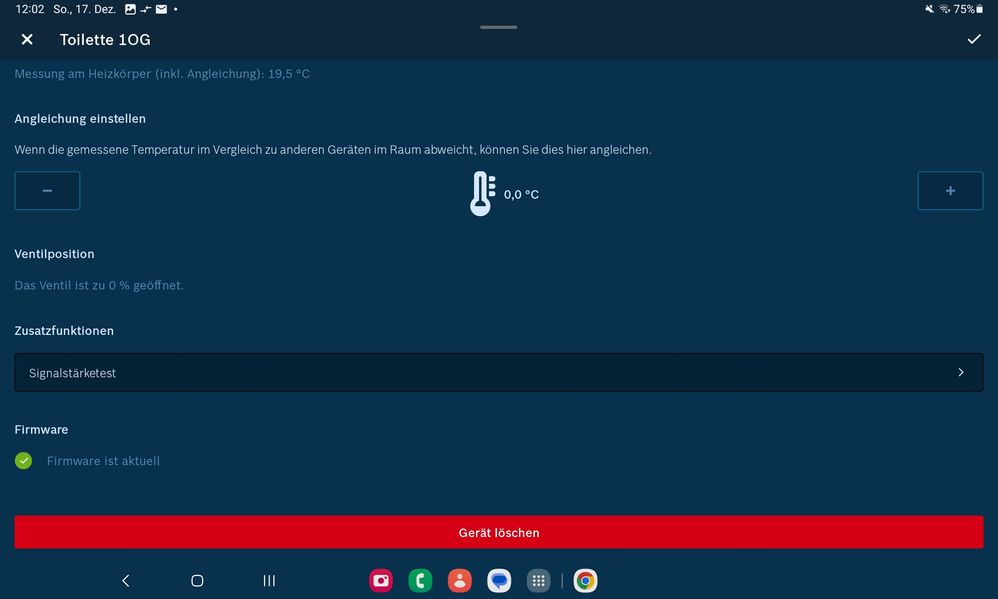998x599 pixels.
Task: Select the thermometer icon next to 0,0 °C
Action: tap(483, 192)
